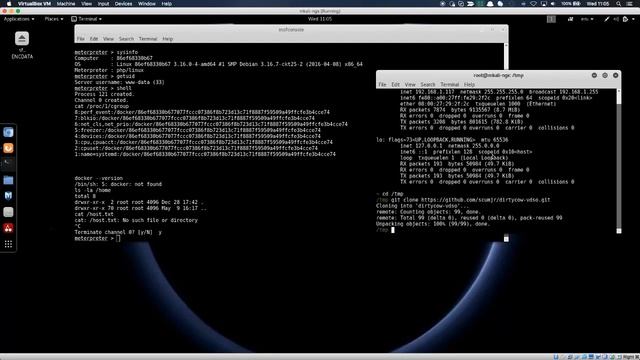Open Terminal menu in root@nkali /tmp terminal
The width and height of the screenshot is (640, 360).
pyautogui.click(x=449, y=84)
